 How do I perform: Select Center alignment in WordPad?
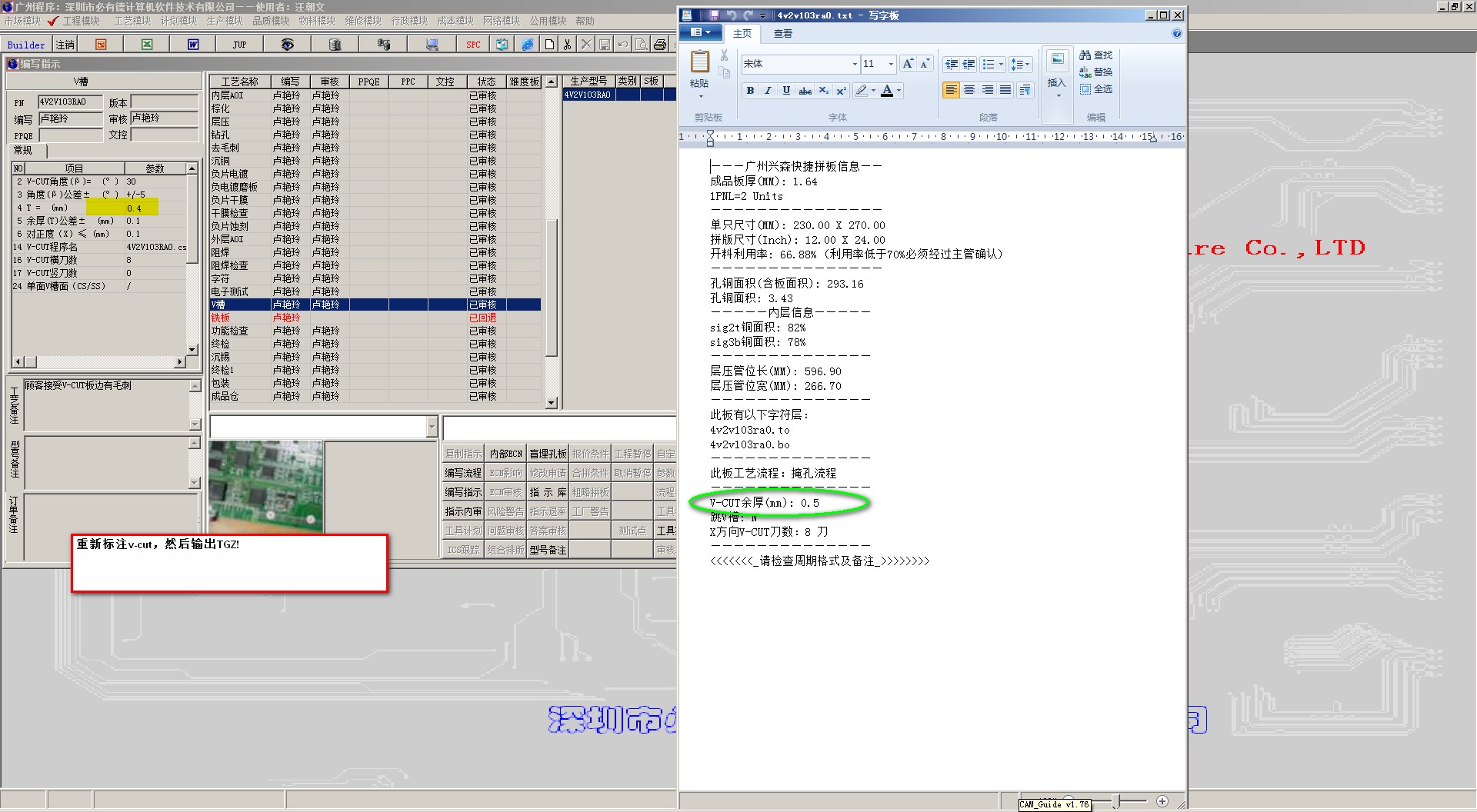(x=969, y=90)
